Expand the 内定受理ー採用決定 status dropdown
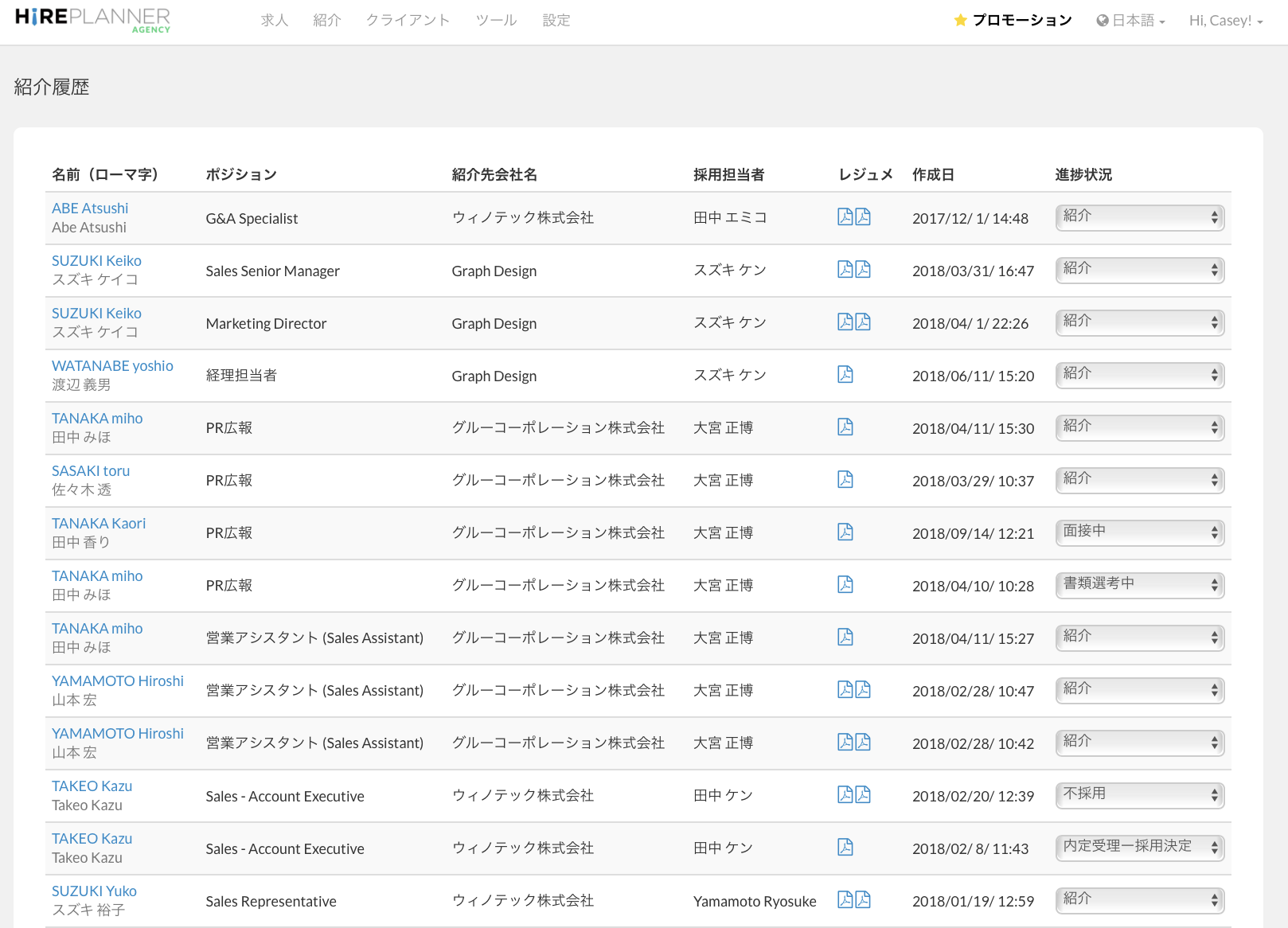1288x928 pixels. point(1139,848)
